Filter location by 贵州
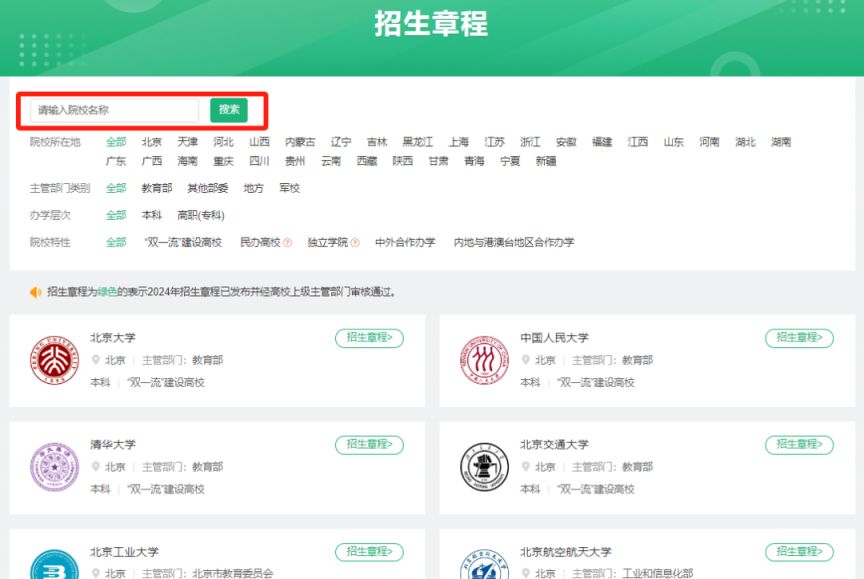 click(295, 161)
